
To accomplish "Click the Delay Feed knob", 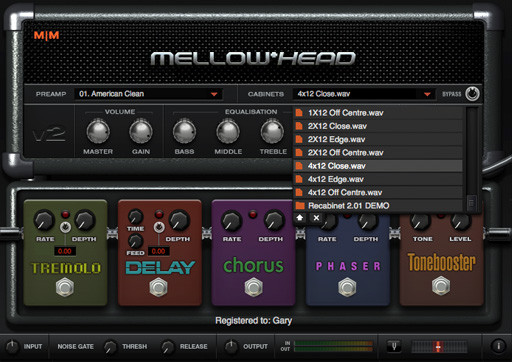I will [x=135, y=241].
